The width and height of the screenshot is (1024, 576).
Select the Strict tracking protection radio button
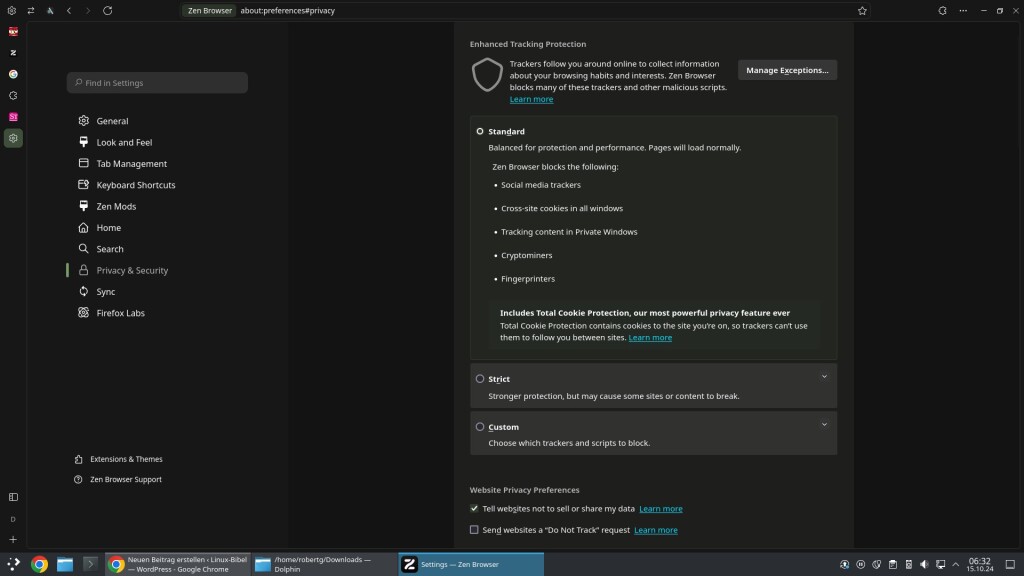point(480,379)
